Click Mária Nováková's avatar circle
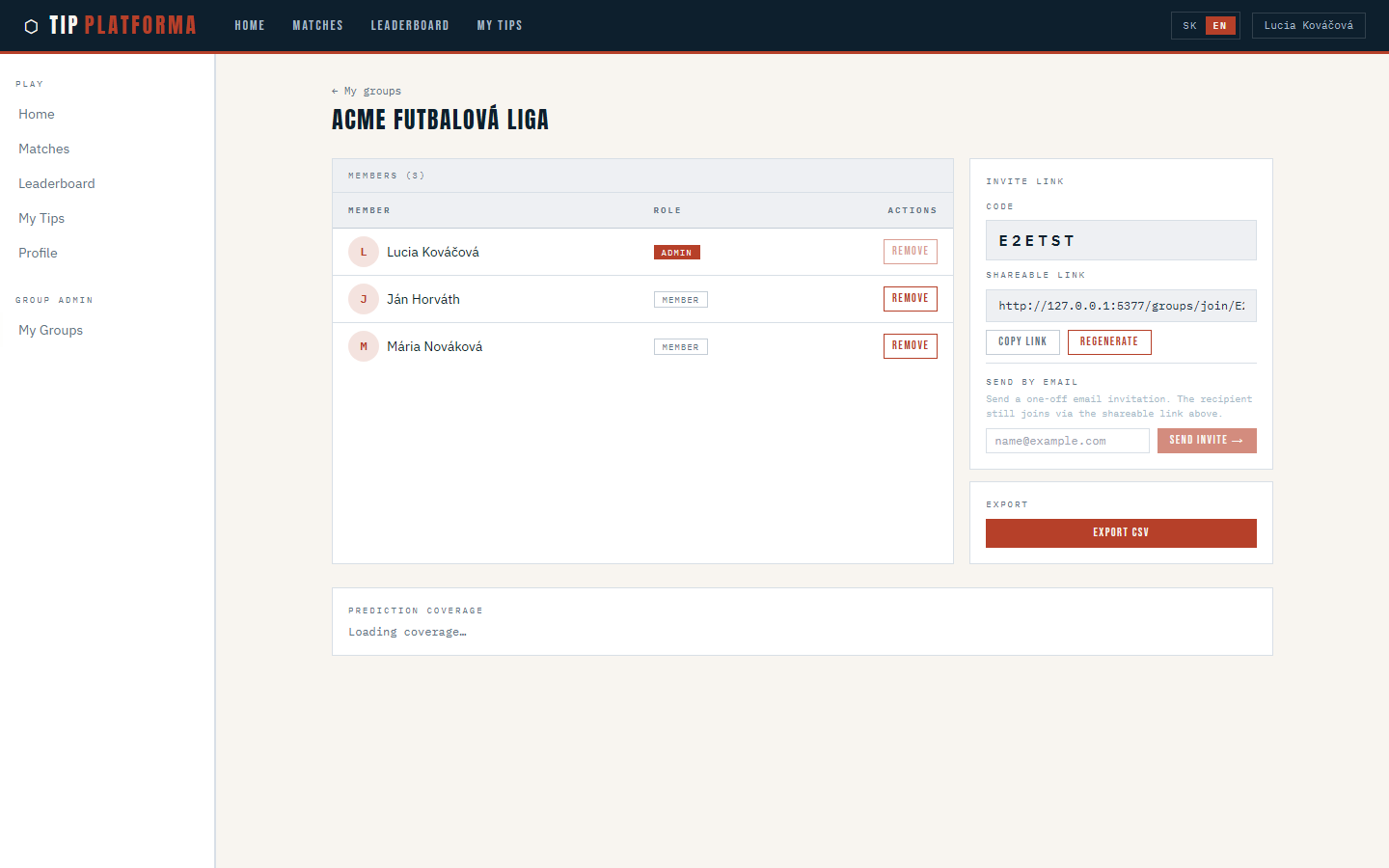Screen dimensions: 1389x868 [x=364, y=346]
